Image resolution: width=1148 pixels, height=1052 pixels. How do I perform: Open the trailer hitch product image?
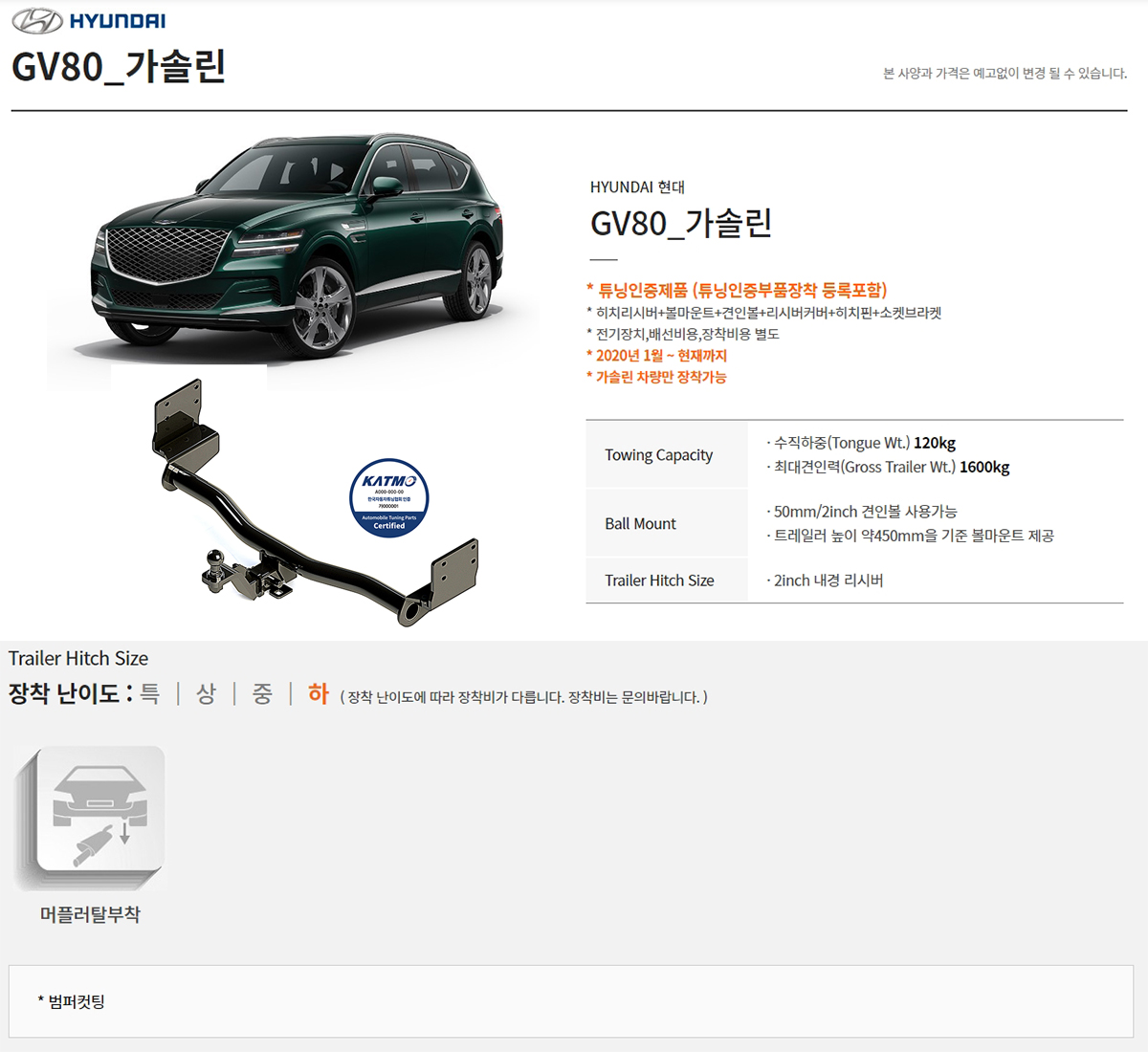pos(316,502)
